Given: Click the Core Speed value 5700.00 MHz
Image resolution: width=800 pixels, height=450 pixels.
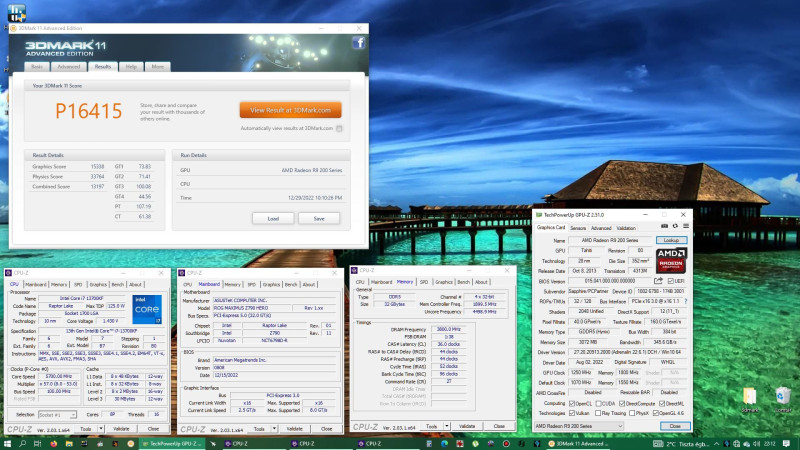Looking at the screenshot, I should [59, 377].
